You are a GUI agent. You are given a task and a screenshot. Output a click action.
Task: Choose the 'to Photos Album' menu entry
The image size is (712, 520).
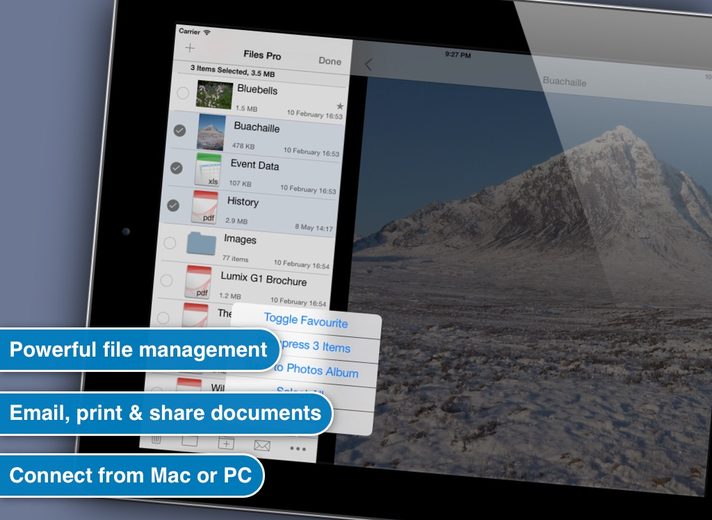[x=317, y=370]
